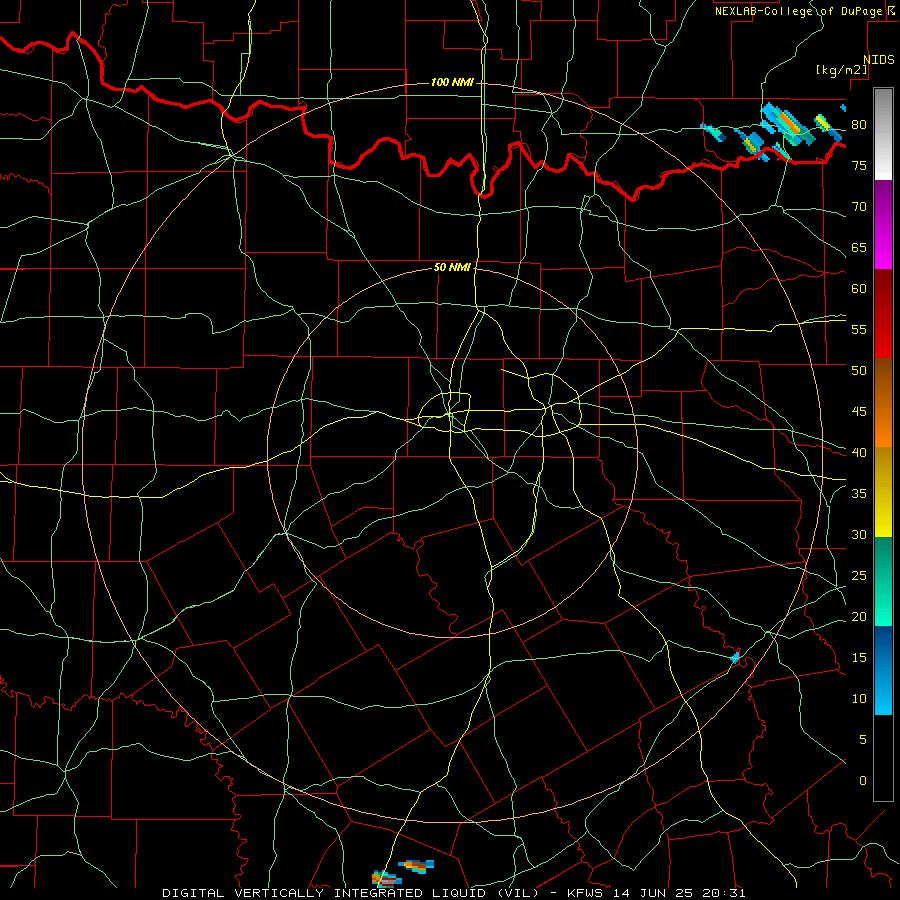This screenshot has width=900, height=900.
Task: Click the 50 NMI range ring label
Action: tap(452, 267)
